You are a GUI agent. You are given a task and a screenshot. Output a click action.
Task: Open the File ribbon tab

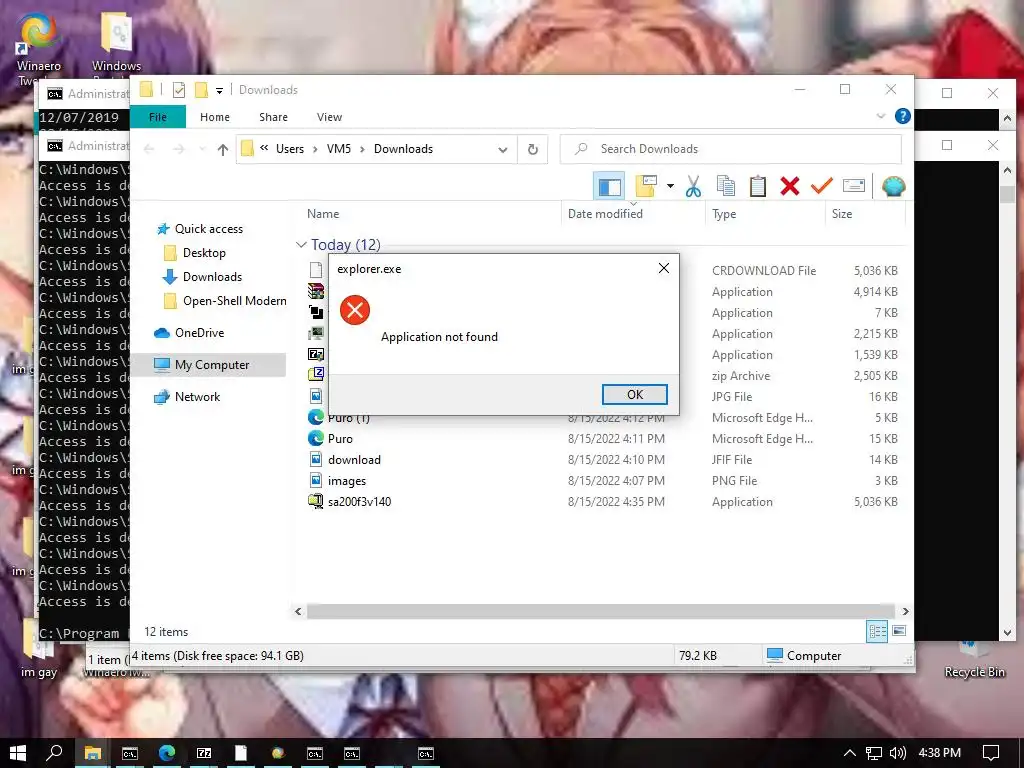click(x=158, y=117)
